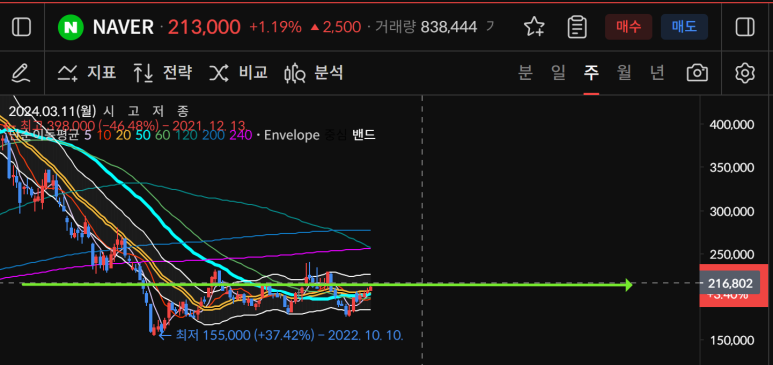Select moving average period 200

pos(212,135)
